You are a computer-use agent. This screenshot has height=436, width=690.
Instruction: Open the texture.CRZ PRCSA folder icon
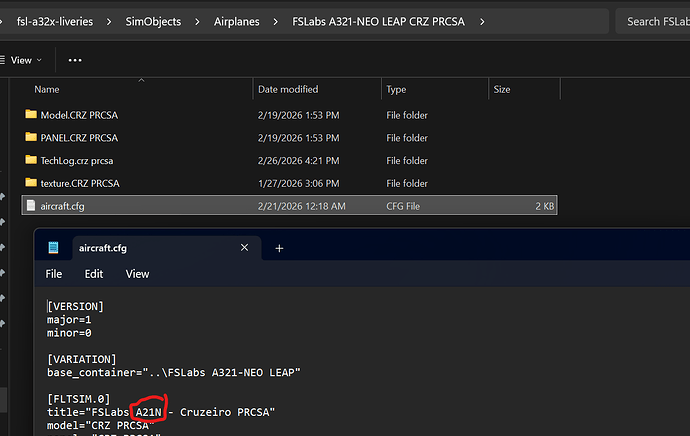[31, 183]
